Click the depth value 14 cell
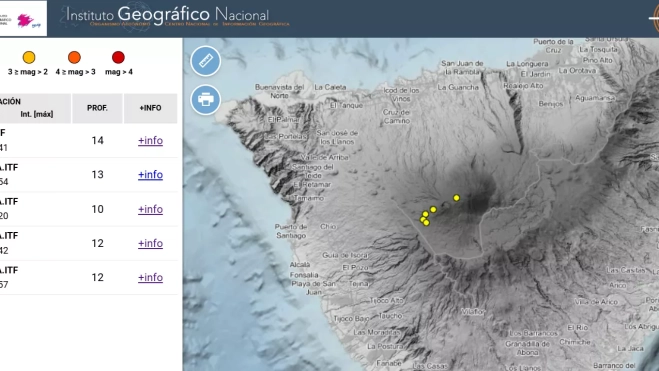The width and height of the screenshot is (659, 371). 98,140
